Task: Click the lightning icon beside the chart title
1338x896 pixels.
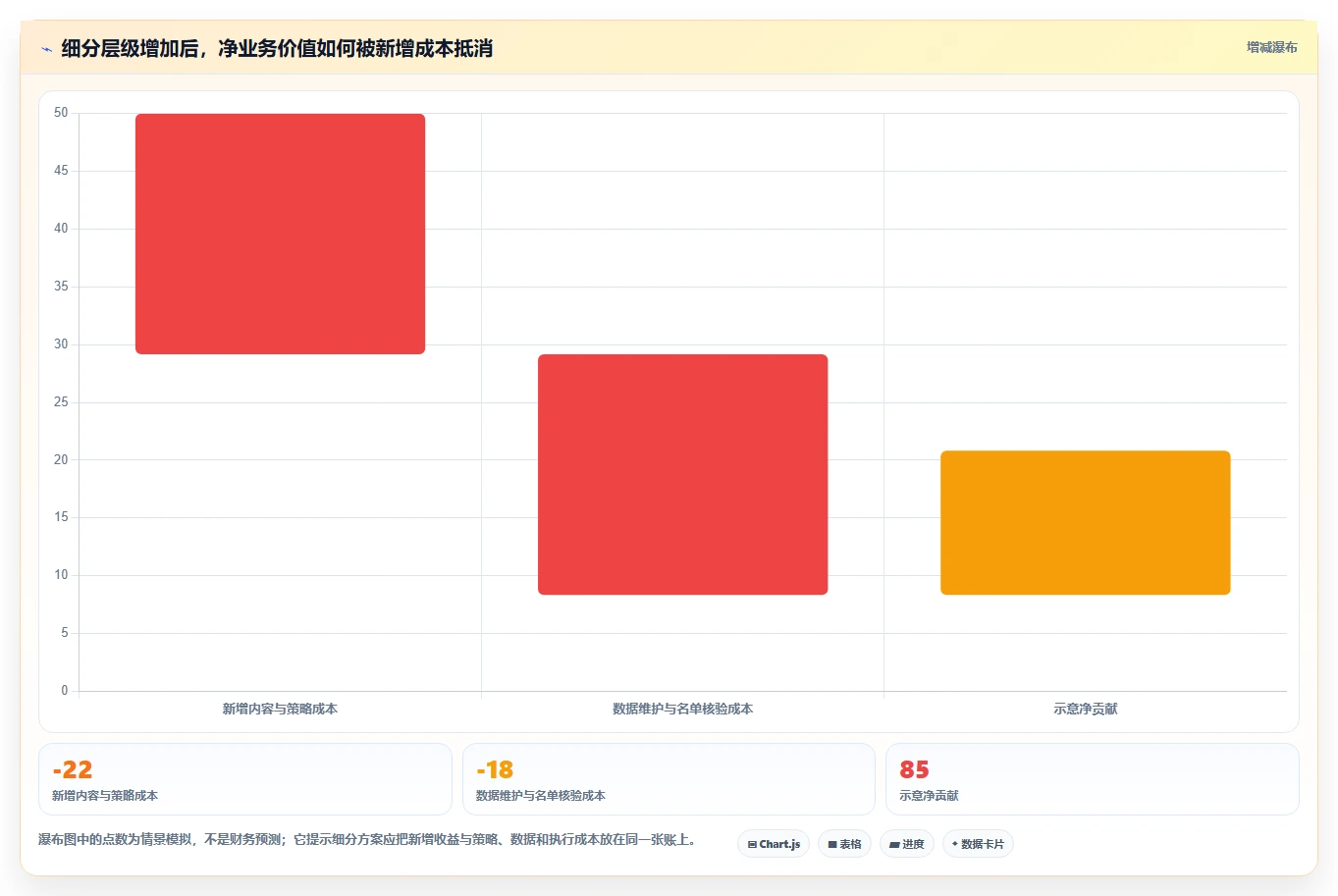Action: pos(46,49)
